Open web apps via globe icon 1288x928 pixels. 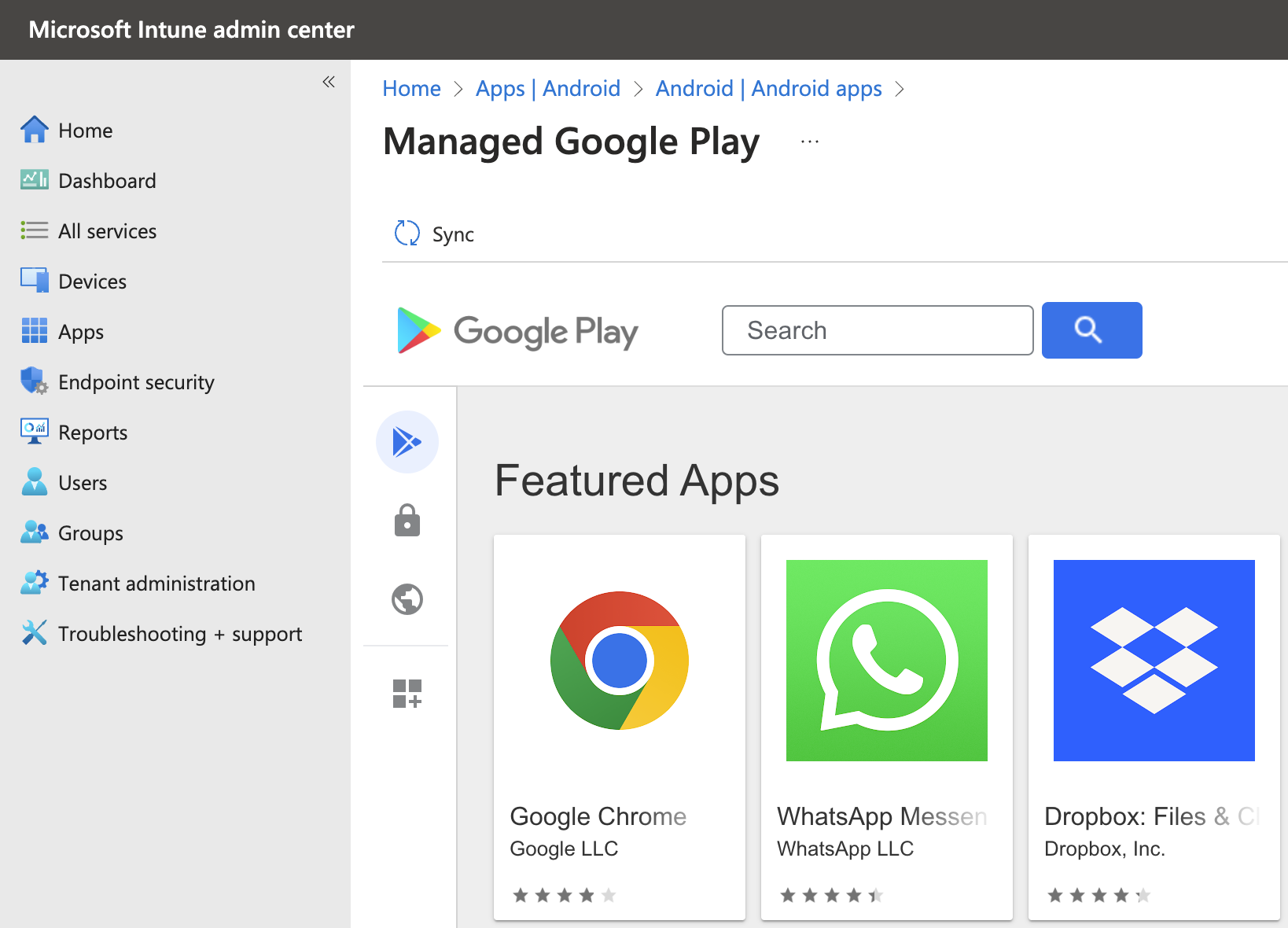click(x=407, y=599)
